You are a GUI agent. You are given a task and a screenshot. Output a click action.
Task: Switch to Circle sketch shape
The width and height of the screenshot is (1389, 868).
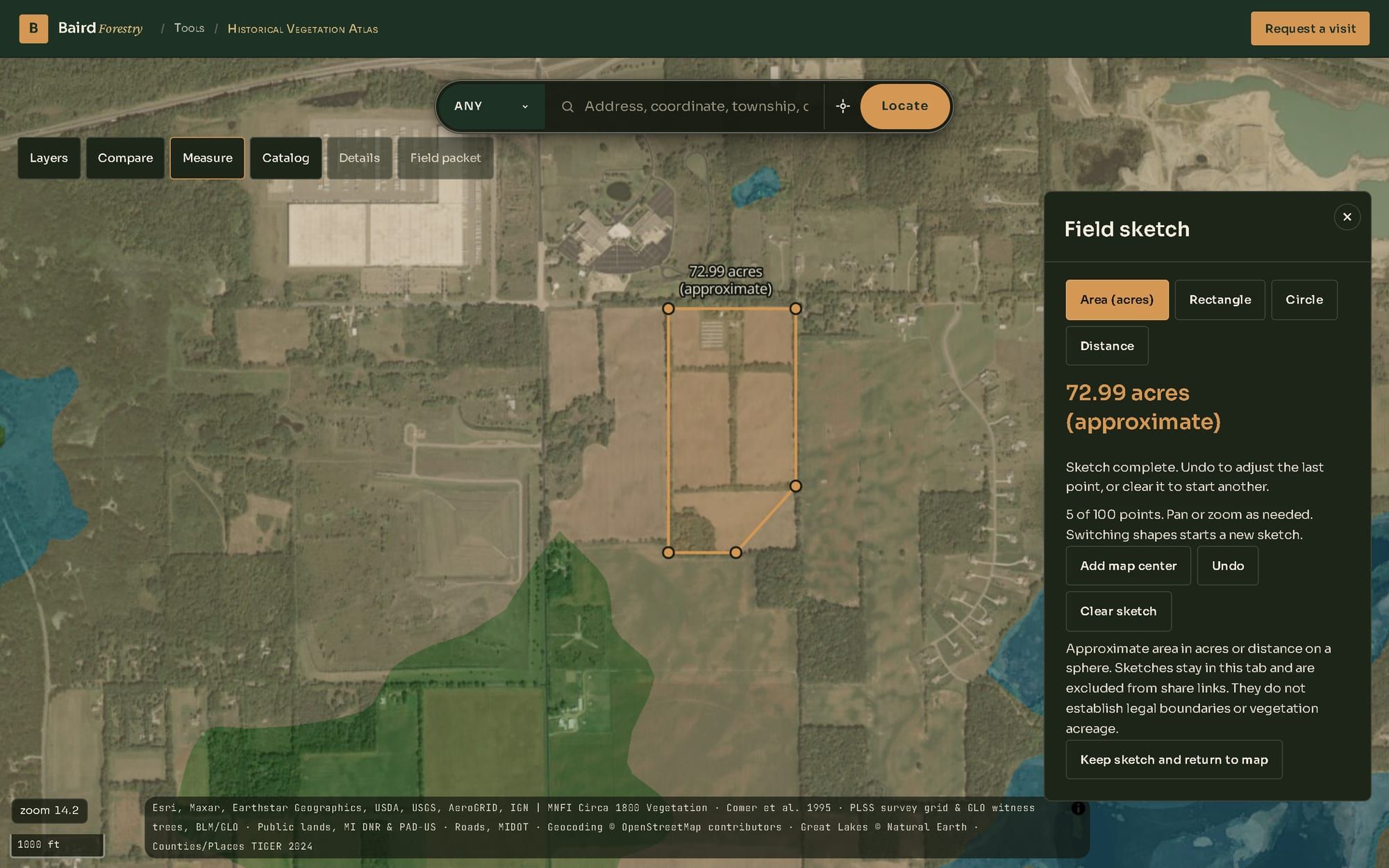click(1304, 300)
